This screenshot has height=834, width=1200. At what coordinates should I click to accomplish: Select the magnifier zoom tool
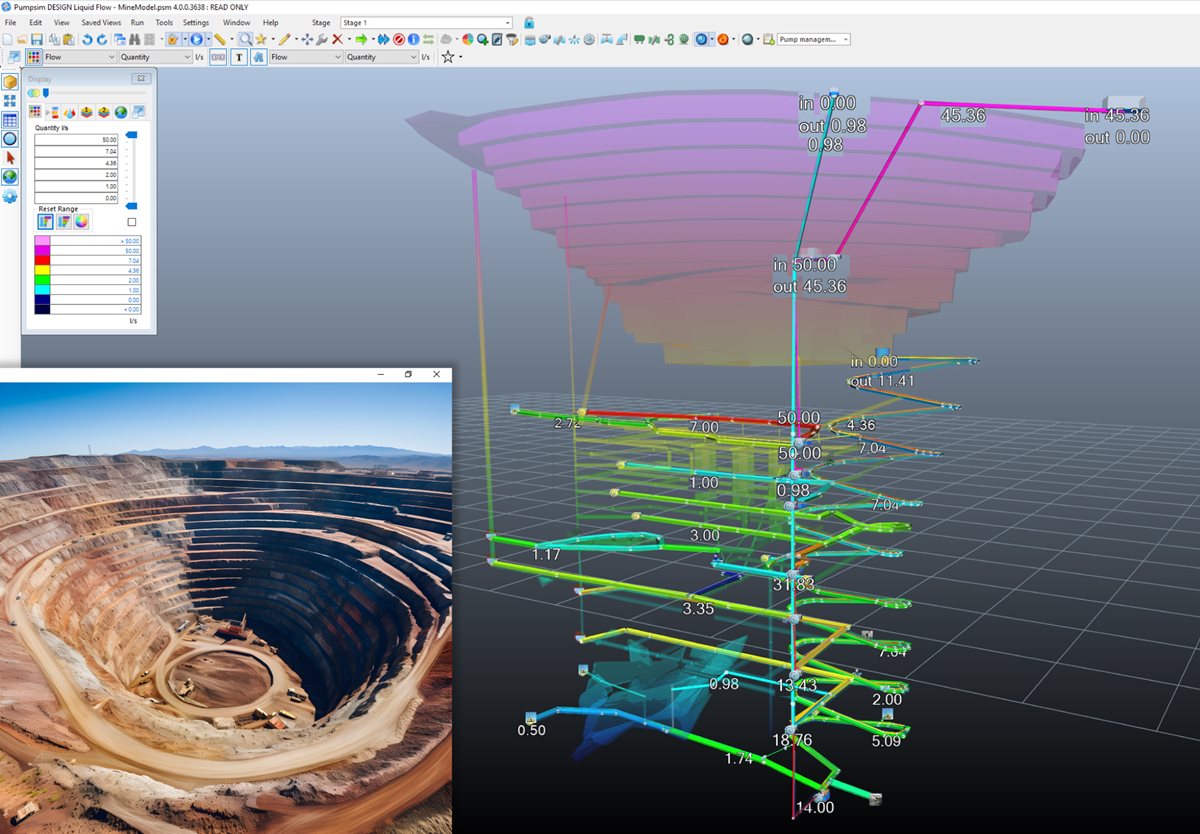(244, 39)
